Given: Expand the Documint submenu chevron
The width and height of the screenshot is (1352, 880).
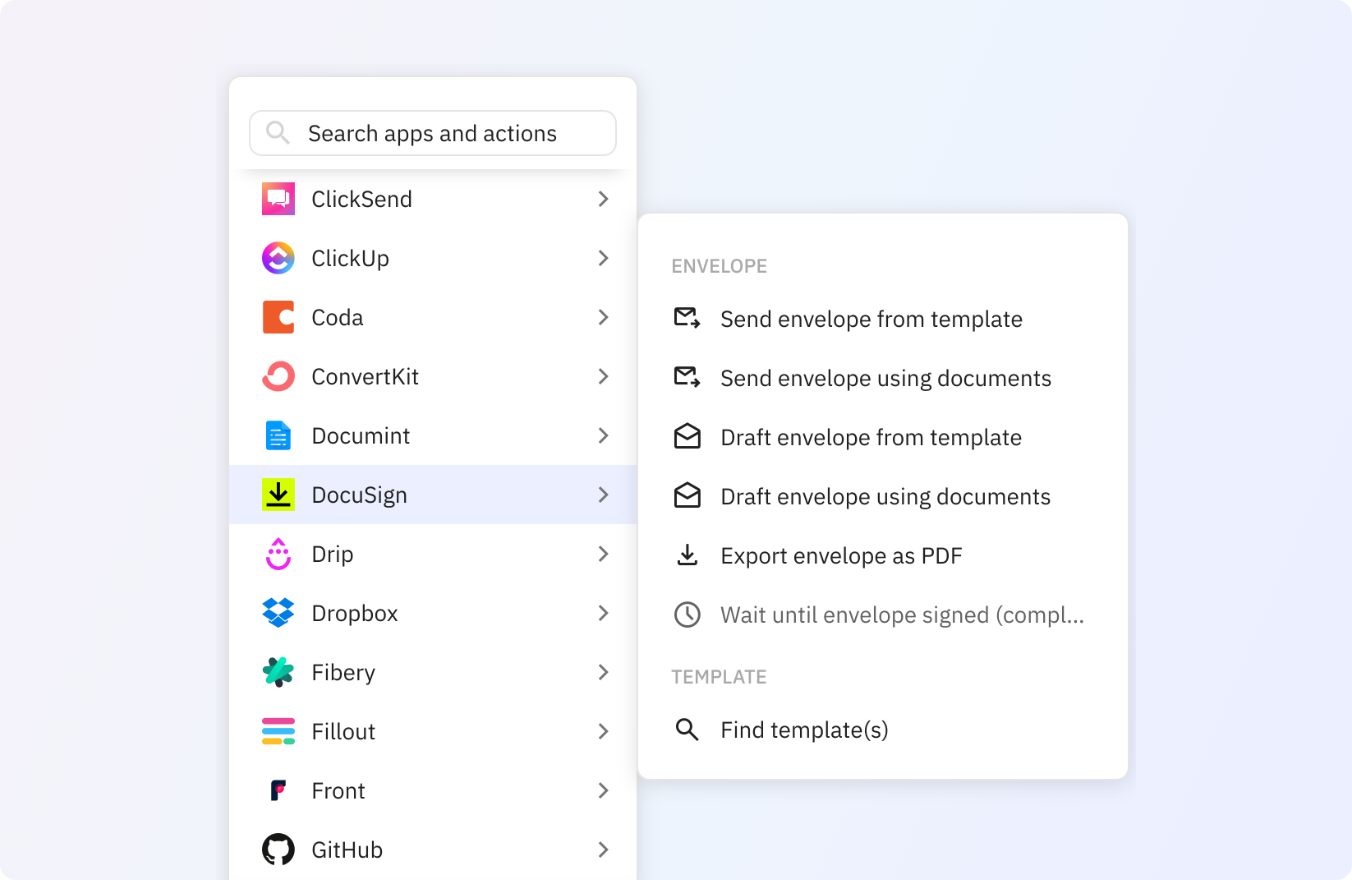Looking at the screenshot, I should pos(603,436).
